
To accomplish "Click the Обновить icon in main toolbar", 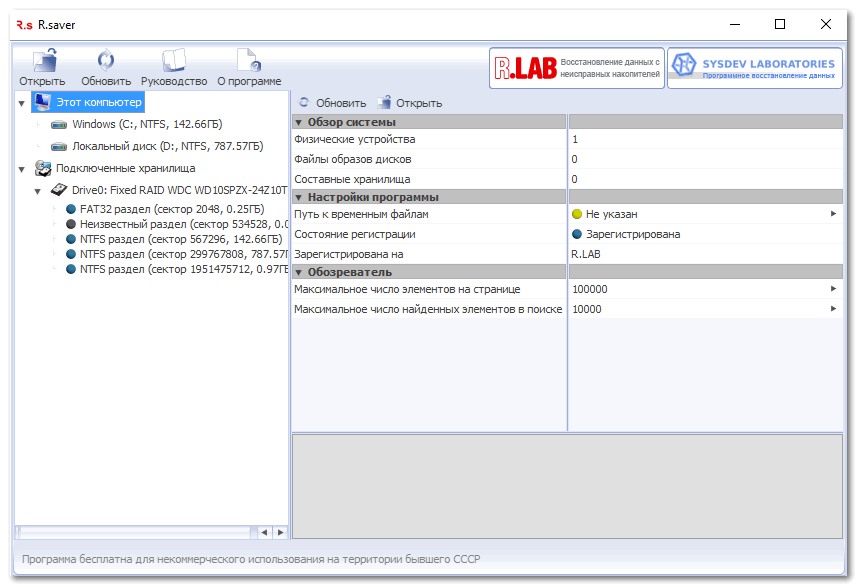I will point(106,62).
